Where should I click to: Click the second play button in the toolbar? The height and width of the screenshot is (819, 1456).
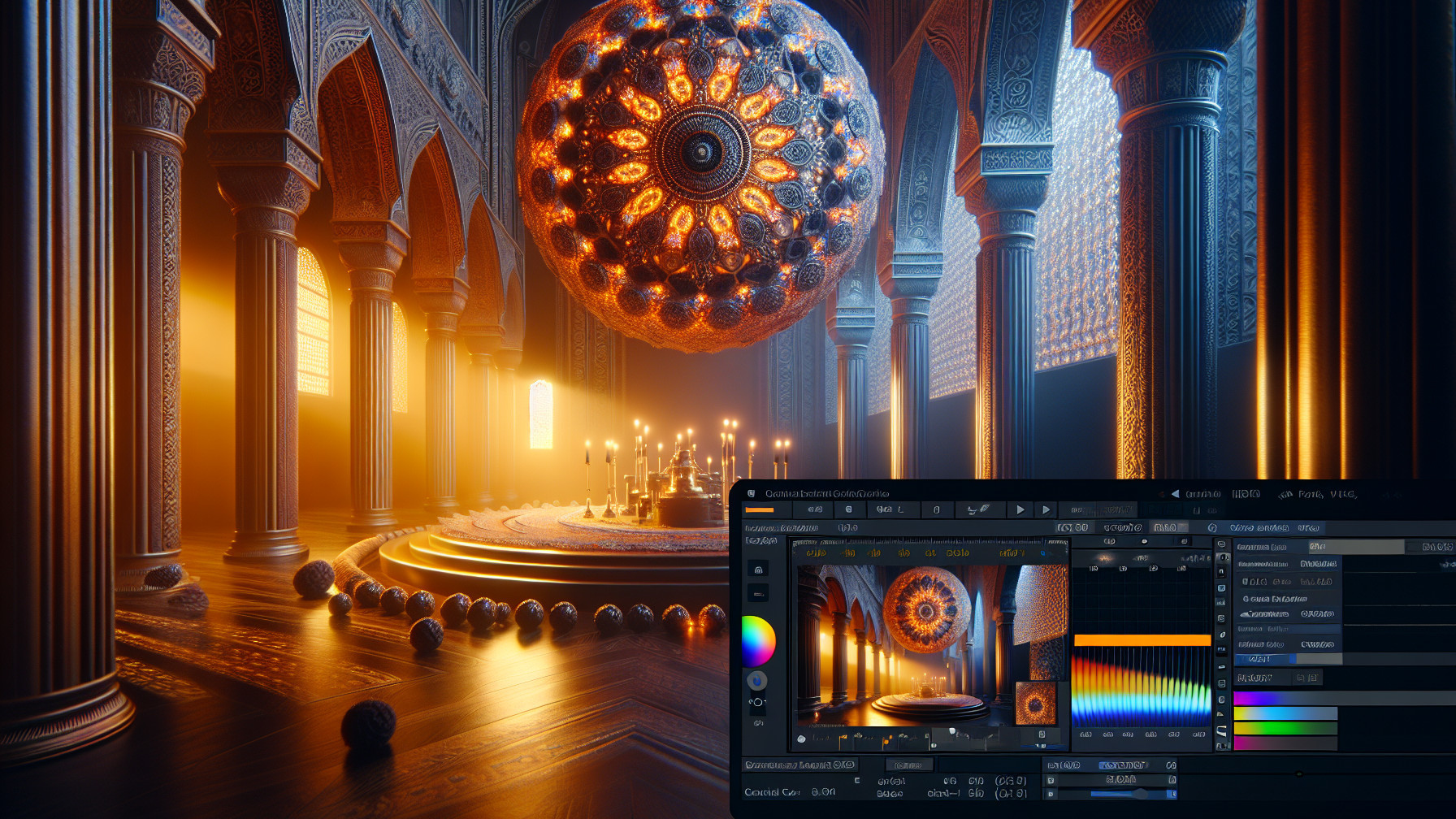[x=1046, y=510]
